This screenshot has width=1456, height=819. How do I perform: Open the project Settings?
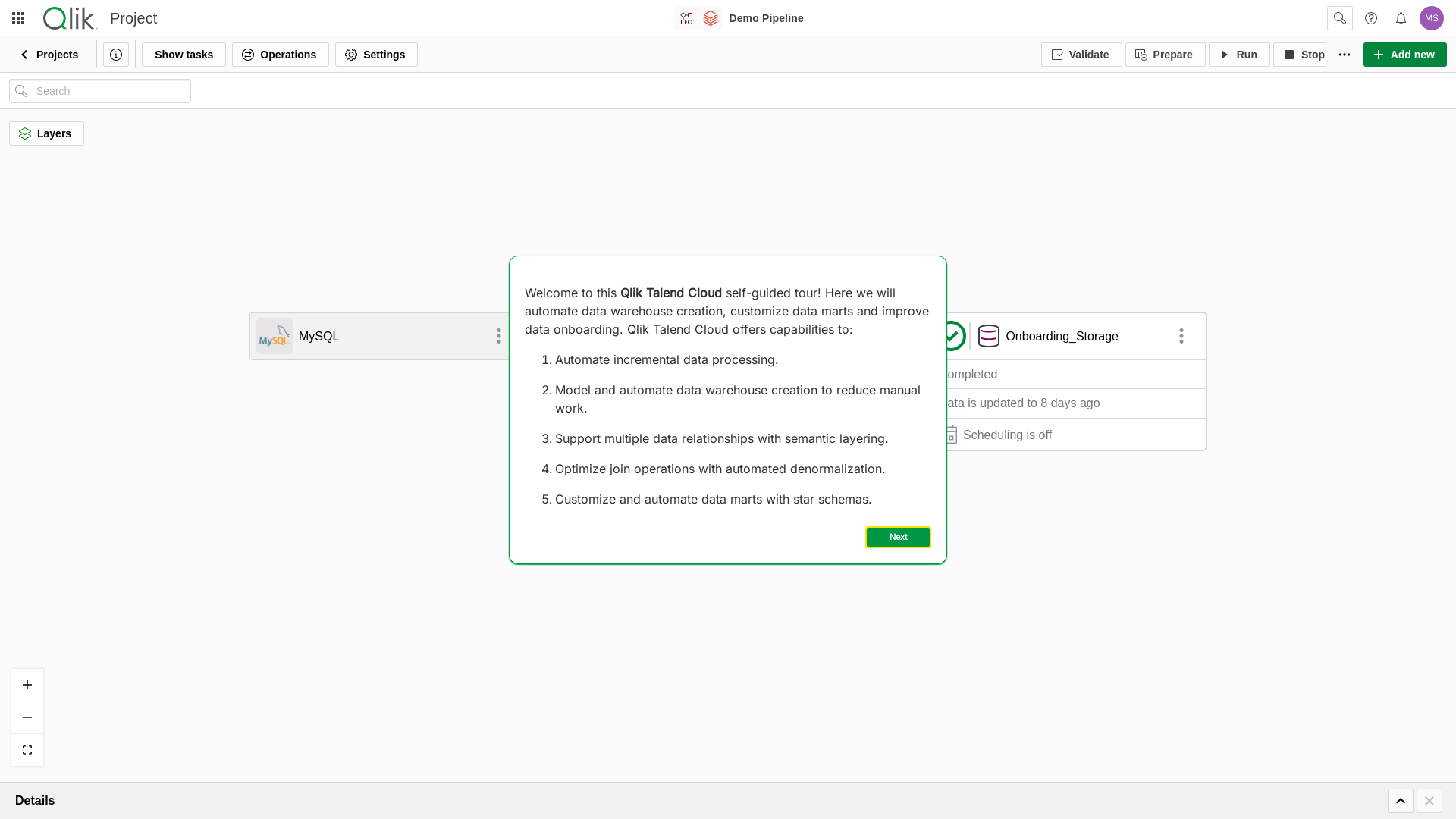(x=376, y=55)
